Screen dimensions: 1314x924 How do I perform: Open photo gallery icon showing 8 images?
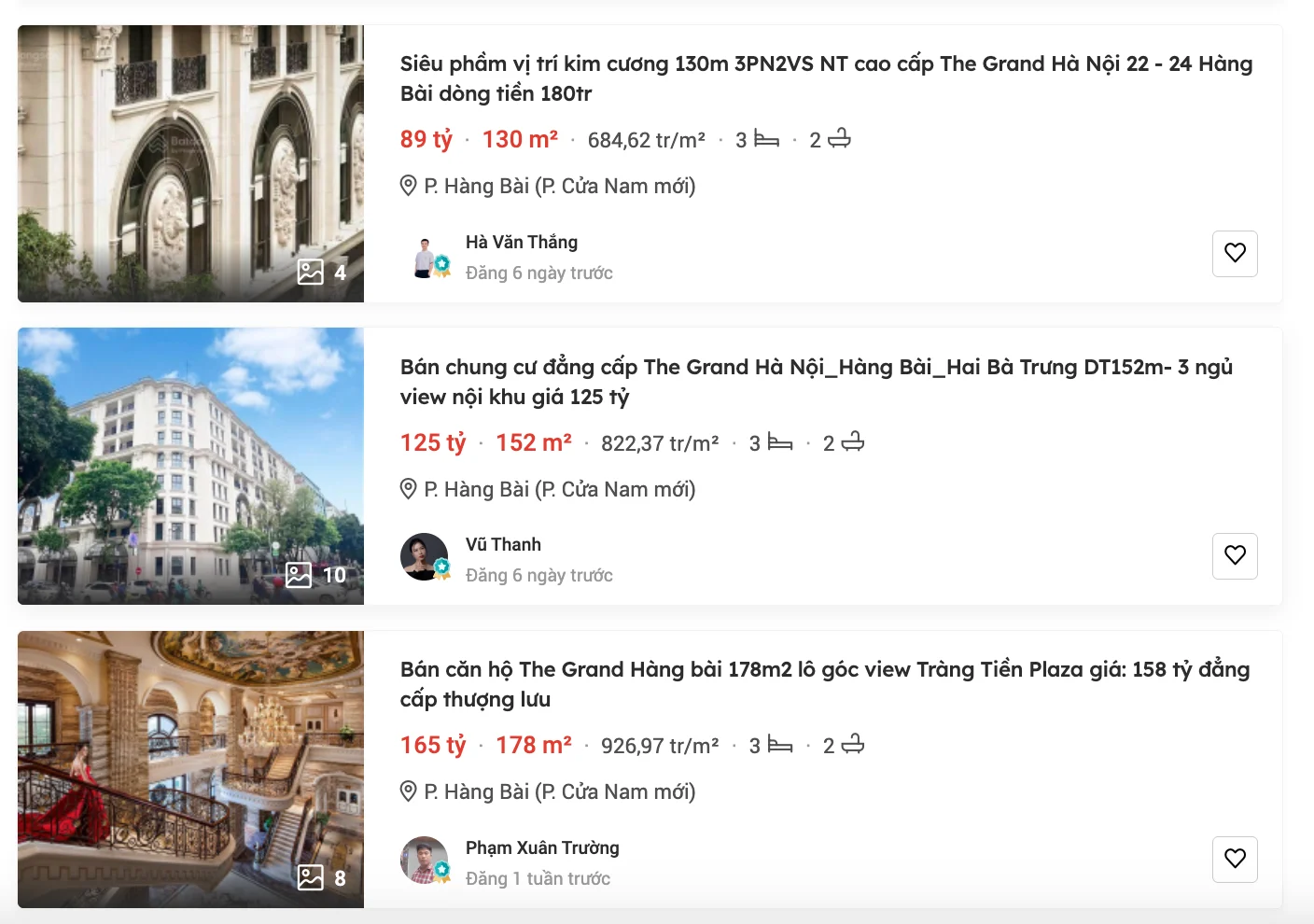point(311,877)
